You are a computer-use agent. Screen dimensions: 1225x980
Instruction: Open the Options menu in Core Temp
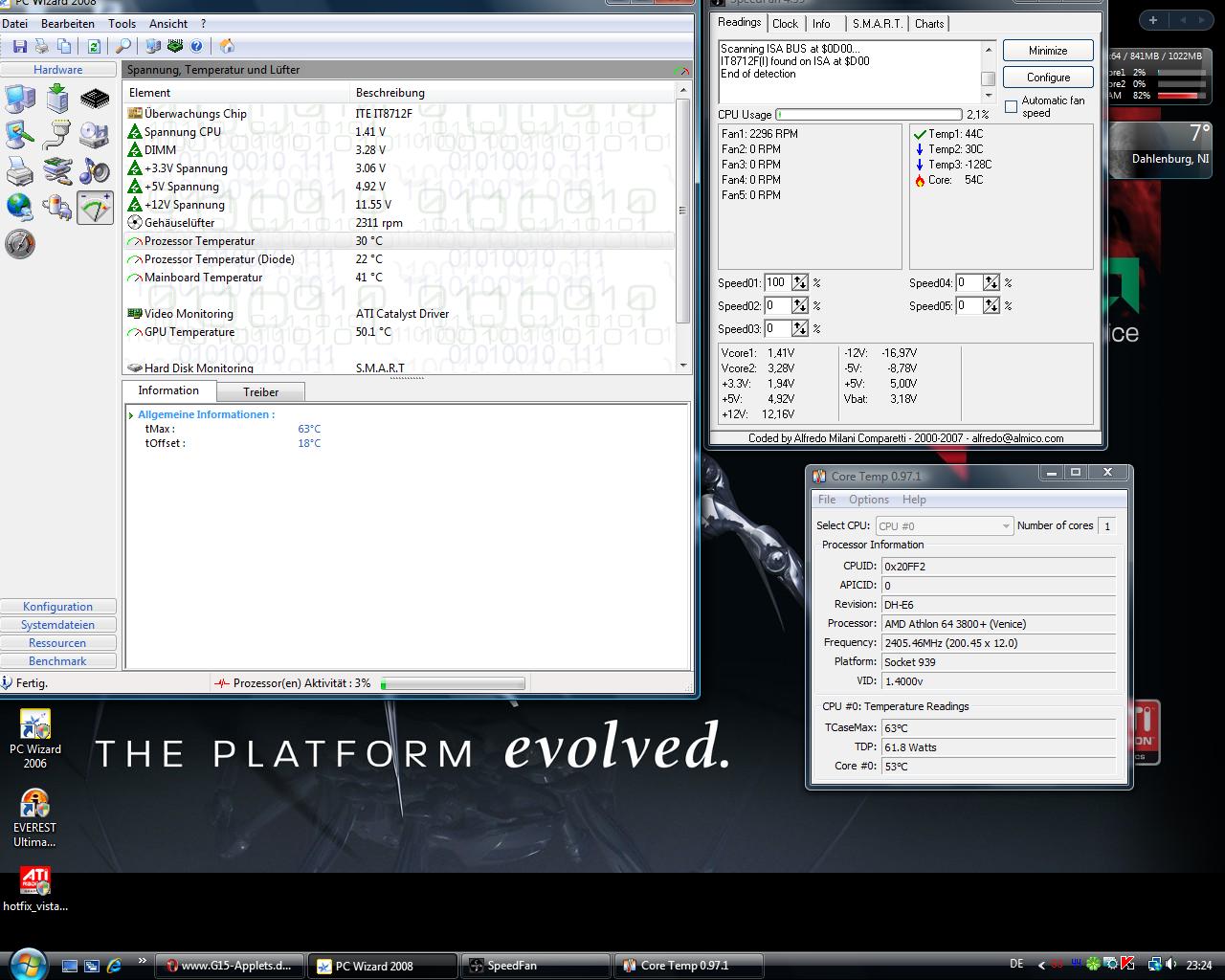[x=868, y=500]
